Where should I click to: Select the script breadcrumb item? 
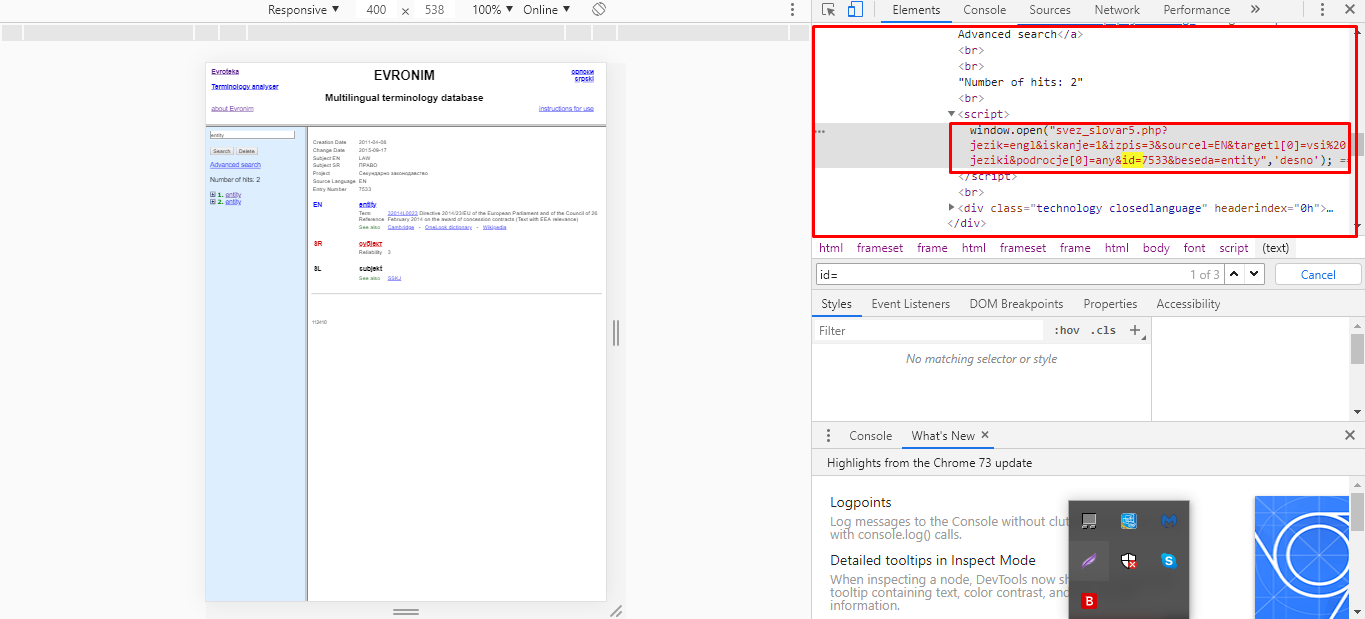click(x=1233, y=248)
